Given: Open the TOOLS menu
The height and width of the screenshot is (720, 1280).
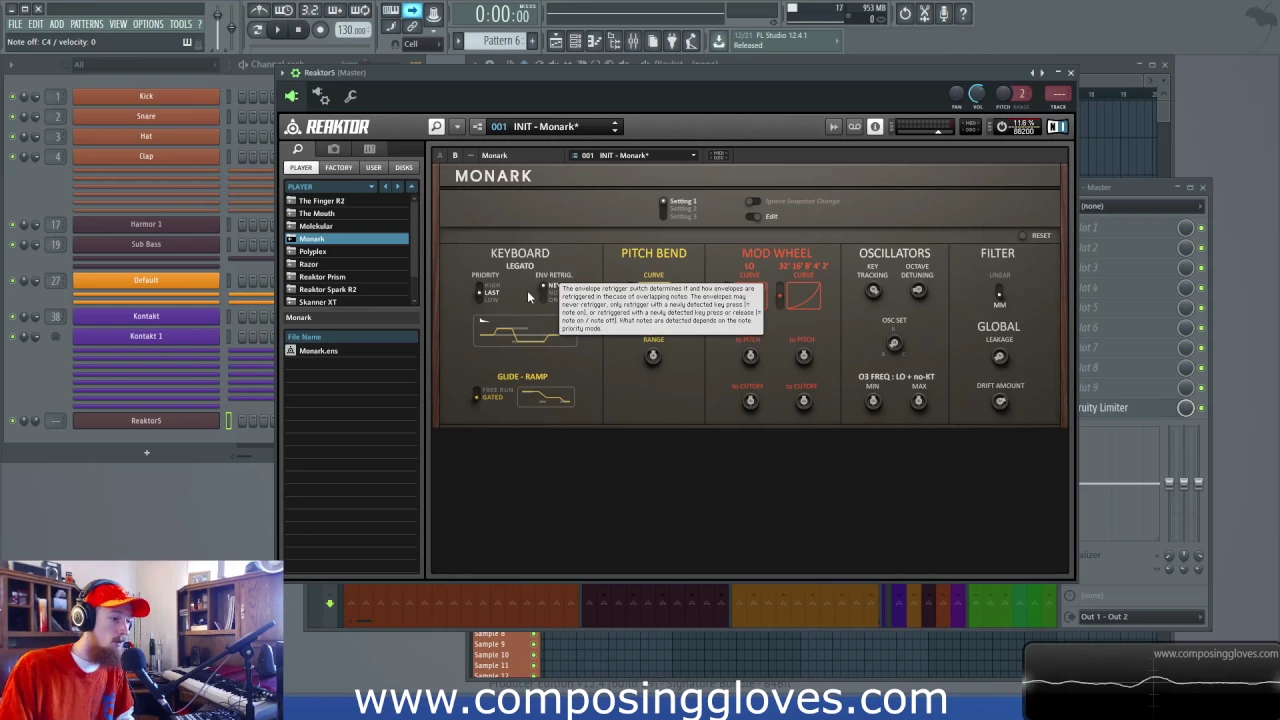Looking at the screenshot, I should click(181, 24).
